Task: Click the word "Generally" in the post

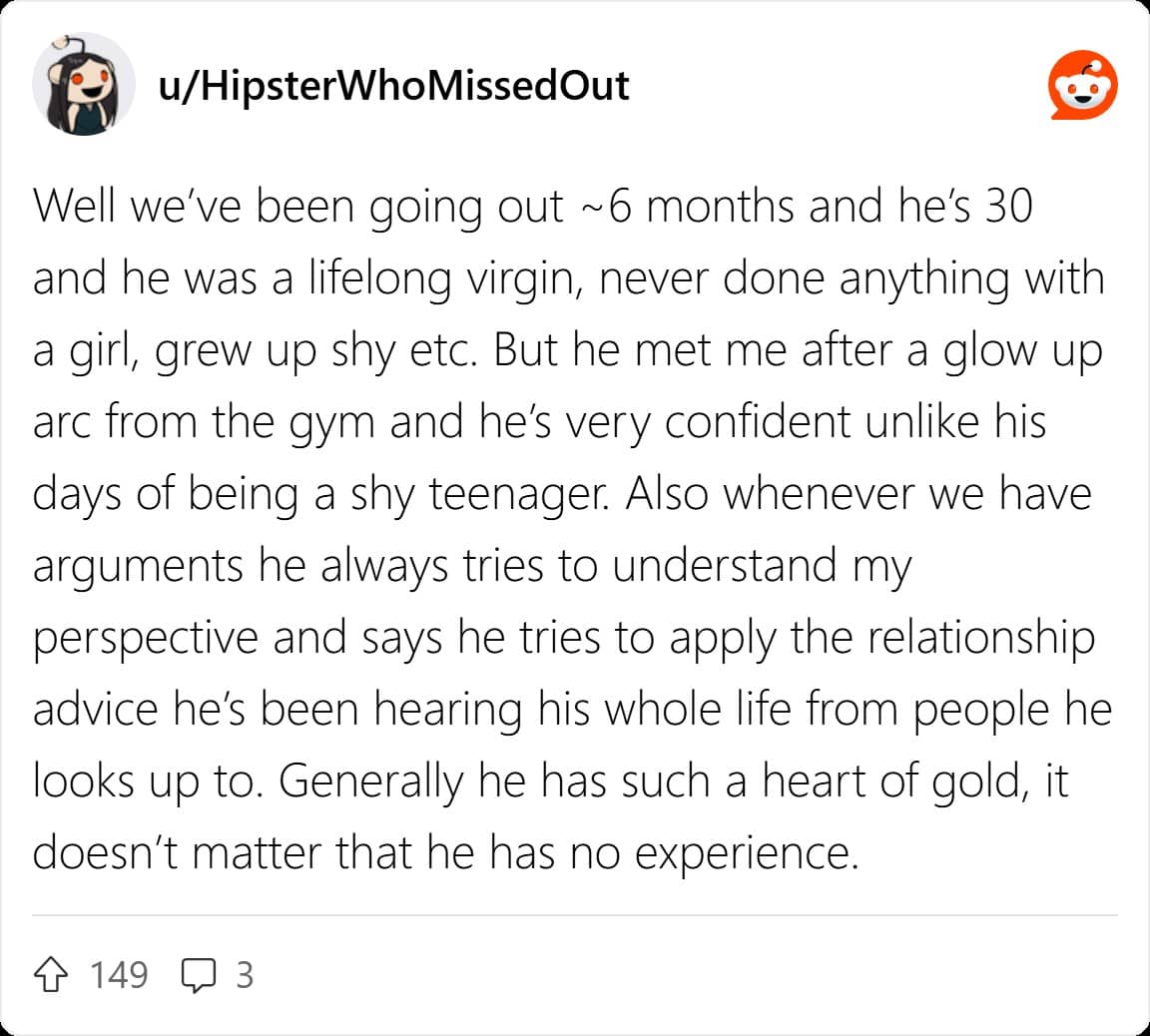Action: click(371, 781)
